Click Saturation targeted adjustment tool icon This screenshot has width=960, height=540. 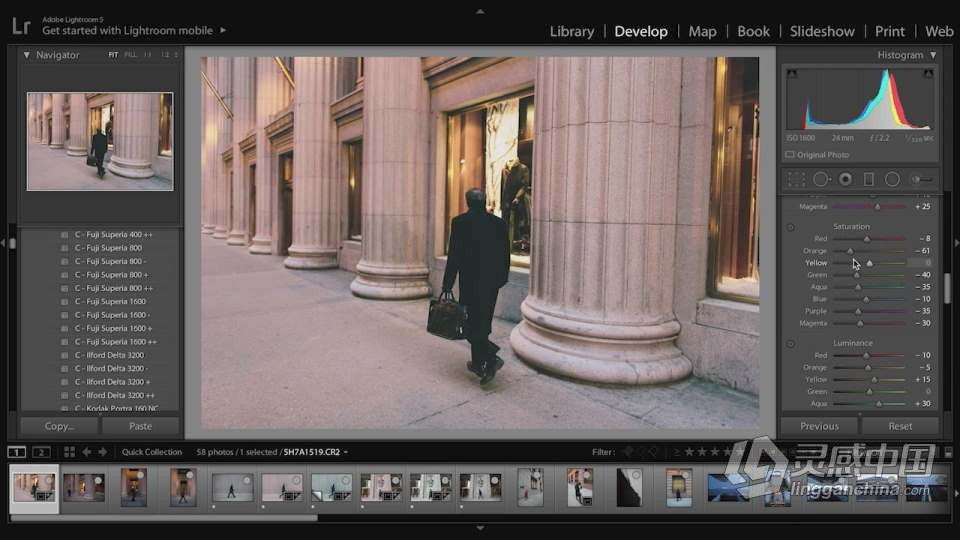790,227
